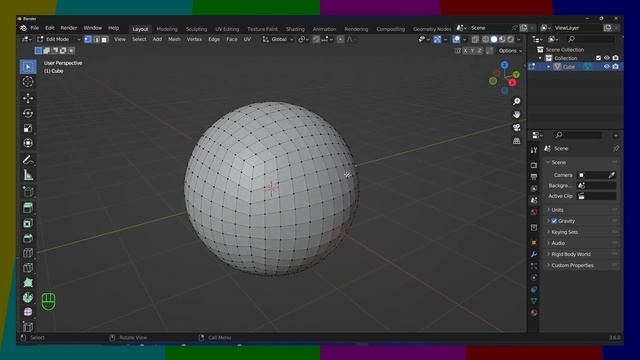Viewport: 640px width, 360px height.
Task: Disable Cube render camera icon
Action: click(x=616, y=67)
